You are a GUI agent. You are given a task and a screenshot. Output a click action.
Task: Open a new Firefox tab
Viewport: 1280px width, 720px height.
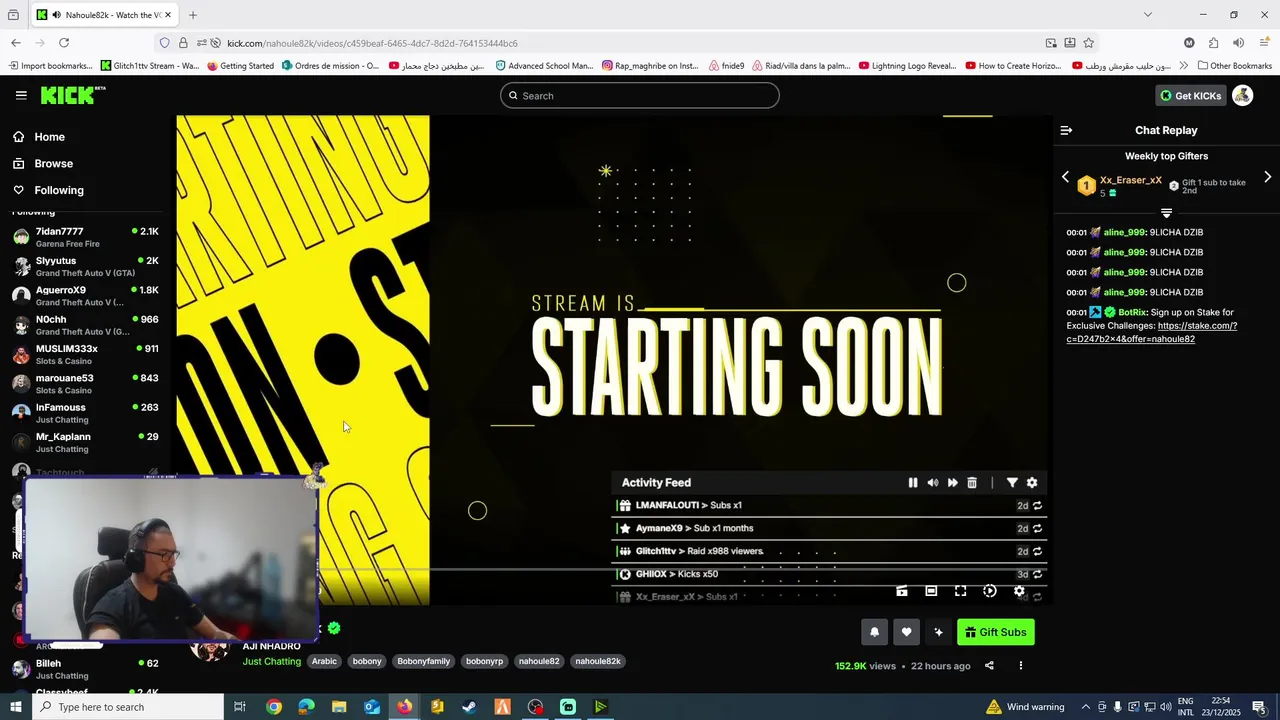[x=193, y=15]
